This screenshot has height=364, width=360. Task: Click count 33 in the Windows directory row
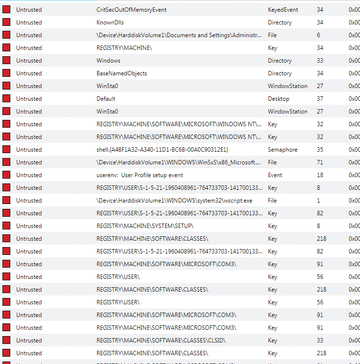pos(320,61)
